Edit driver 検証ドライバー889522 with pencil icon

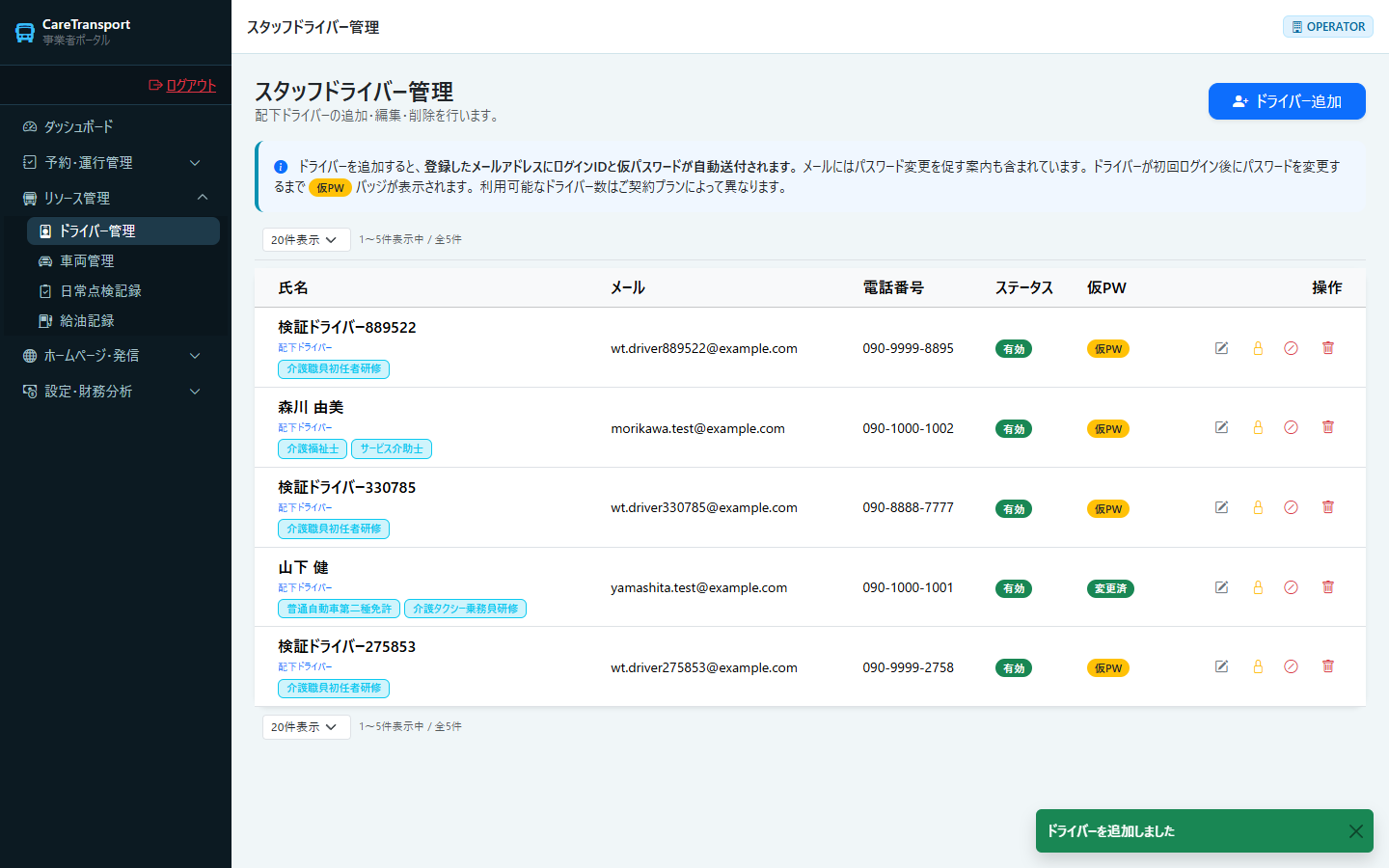1221,348
